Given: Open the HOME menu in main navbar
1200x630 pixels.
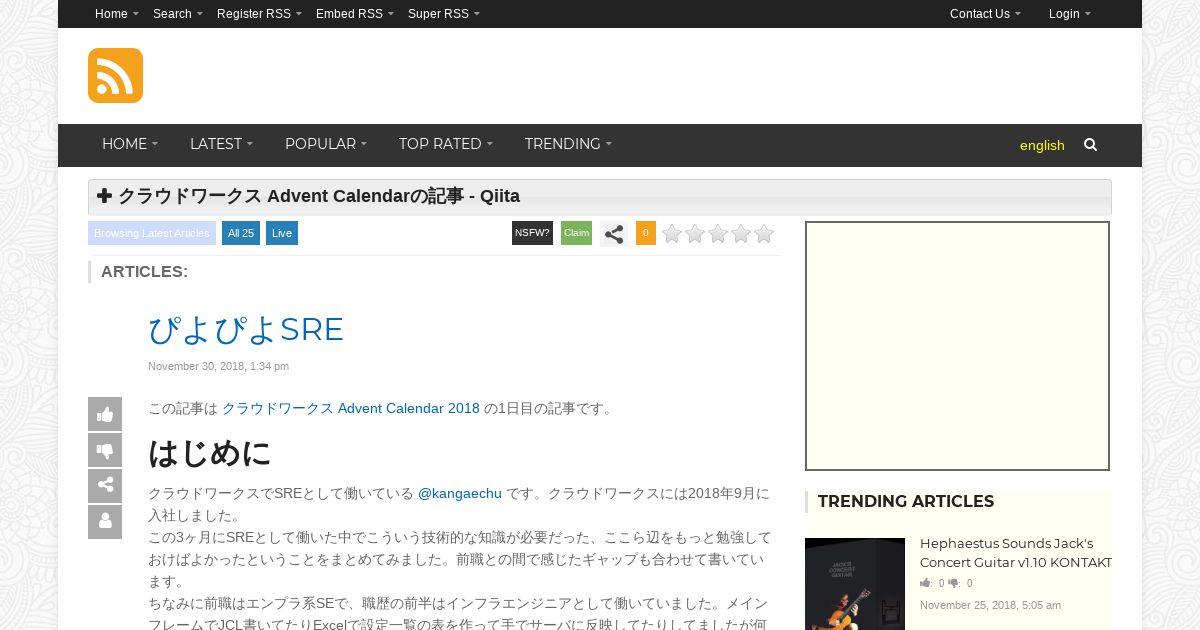Looking at the screenshot, I should coord(130,145).
